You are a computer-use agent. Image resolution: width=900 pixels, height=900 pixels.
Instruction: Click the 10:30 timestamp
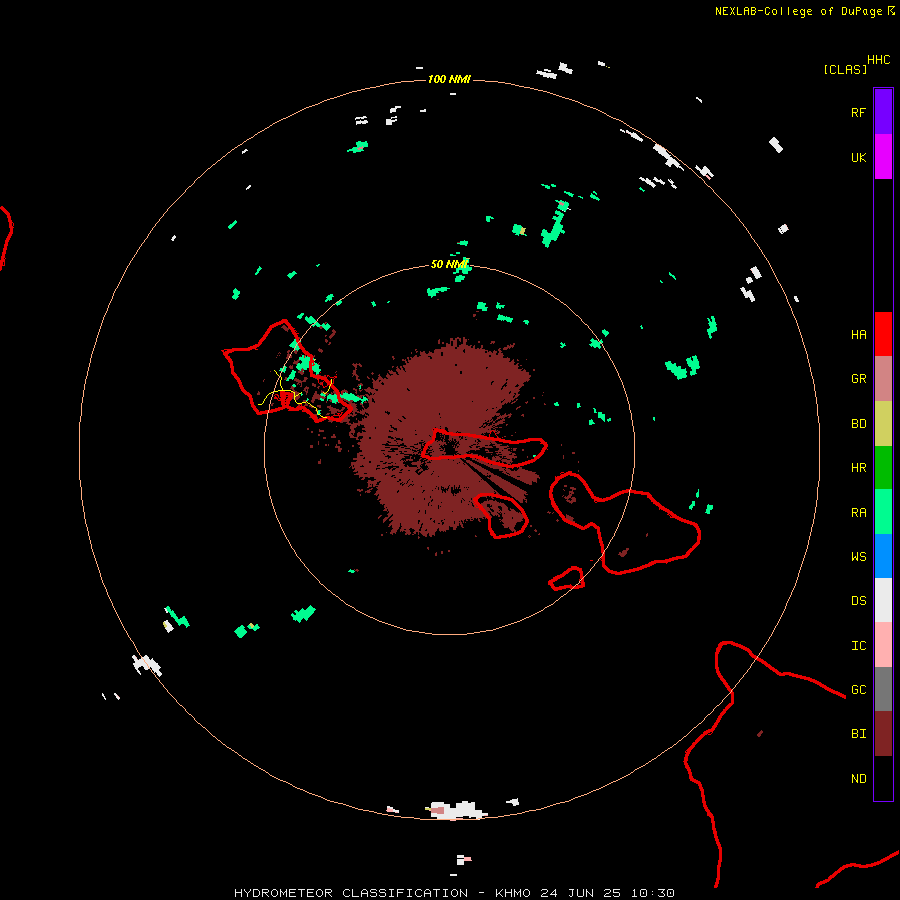(653, 893)
